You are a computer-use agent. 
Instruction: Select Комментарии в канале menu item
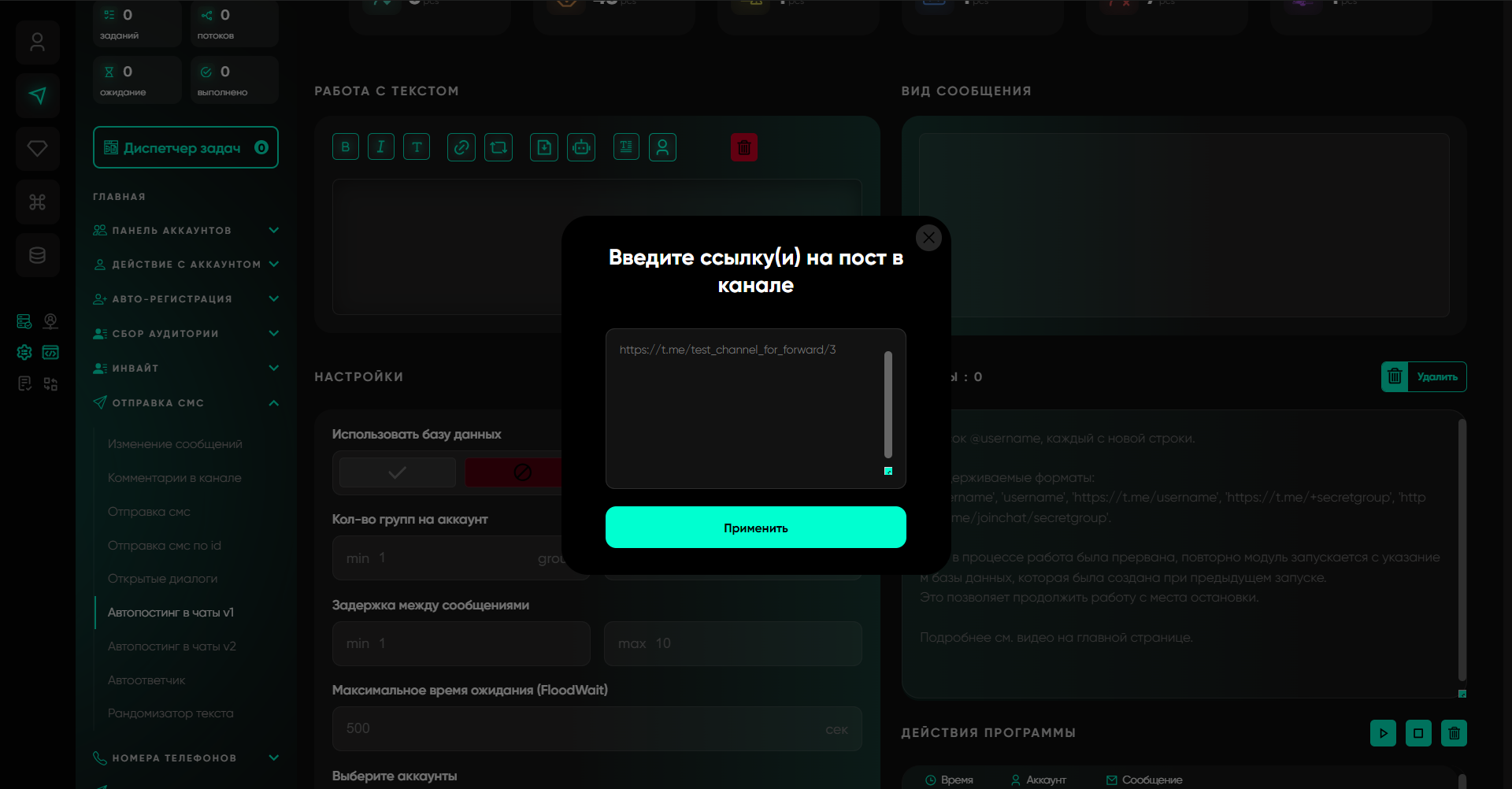tap(175, 478)
